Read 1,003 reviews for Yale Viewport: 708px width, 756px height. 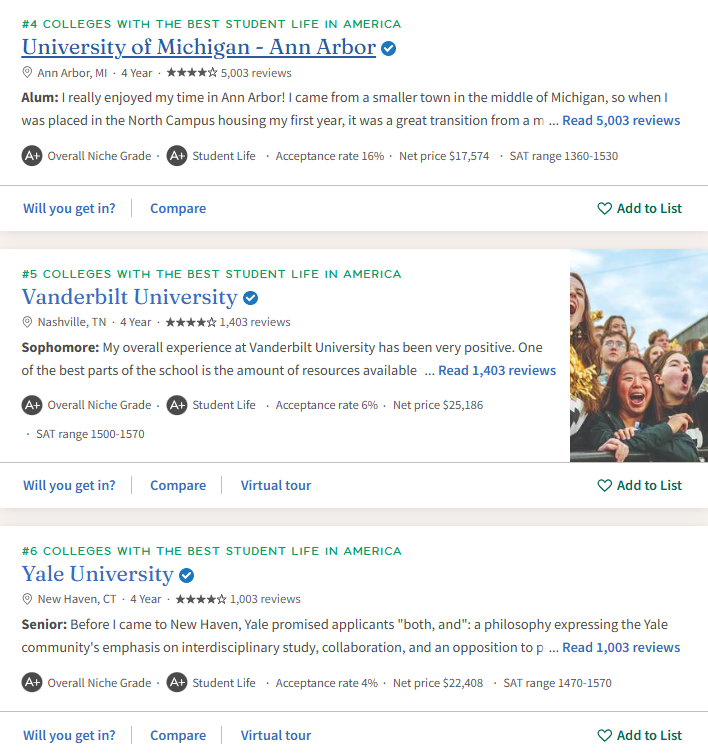(621, 648)
